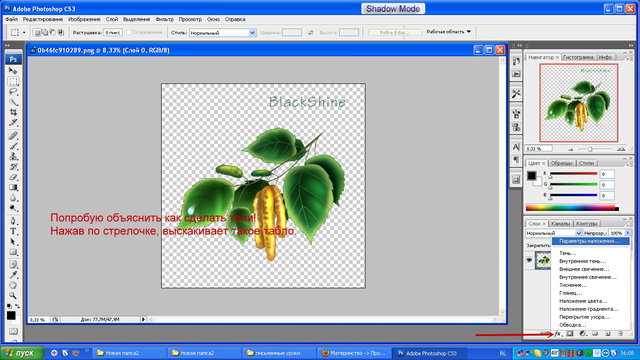Select the Blur tool

13,198
